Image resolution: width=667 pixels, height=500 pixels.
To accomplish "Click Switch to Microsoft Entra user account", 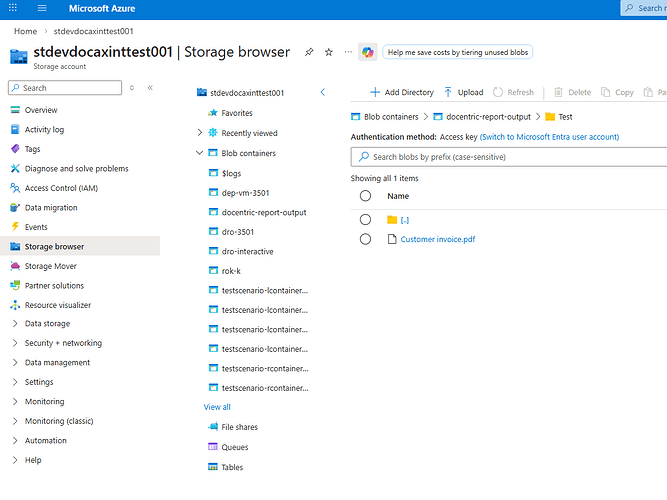I will 549,137.
